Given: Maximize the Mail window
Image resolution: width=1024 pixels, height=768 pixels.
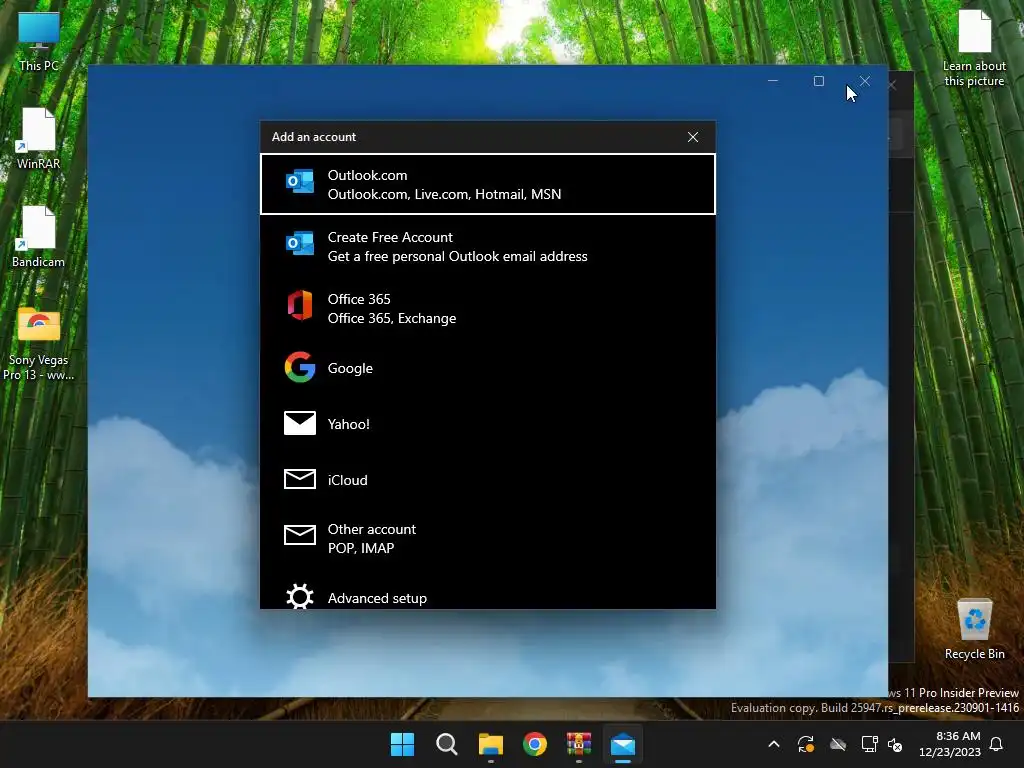Looking at the screenshot, I should [x=819, y=81].
